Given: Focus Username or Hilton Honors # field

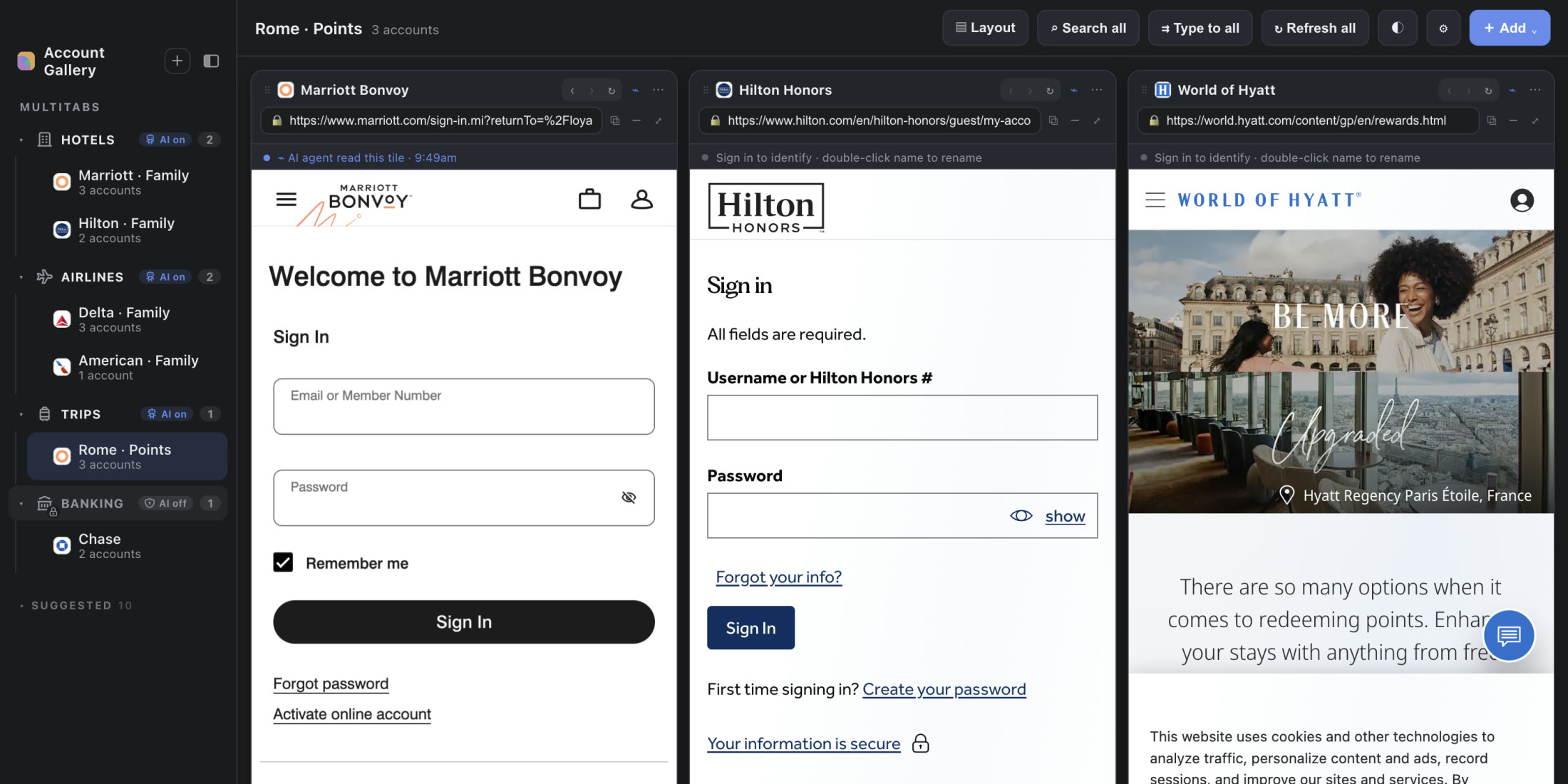Looking at the screenshot, I should point(902,417).
